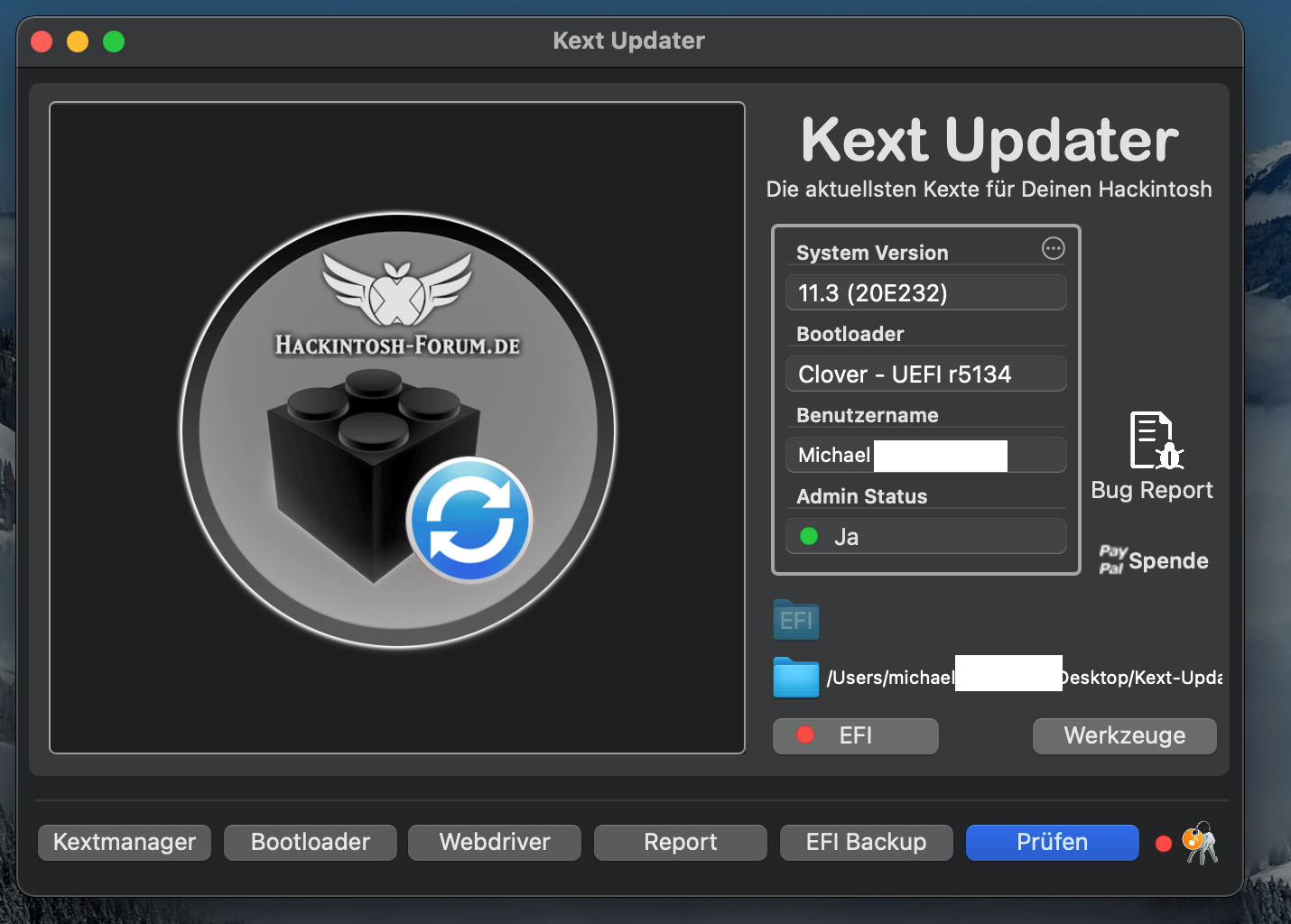Viewport: 1291px width, 924px height.
Task: Click the EFI button with red dot
Action: click(x=856, y=735)
